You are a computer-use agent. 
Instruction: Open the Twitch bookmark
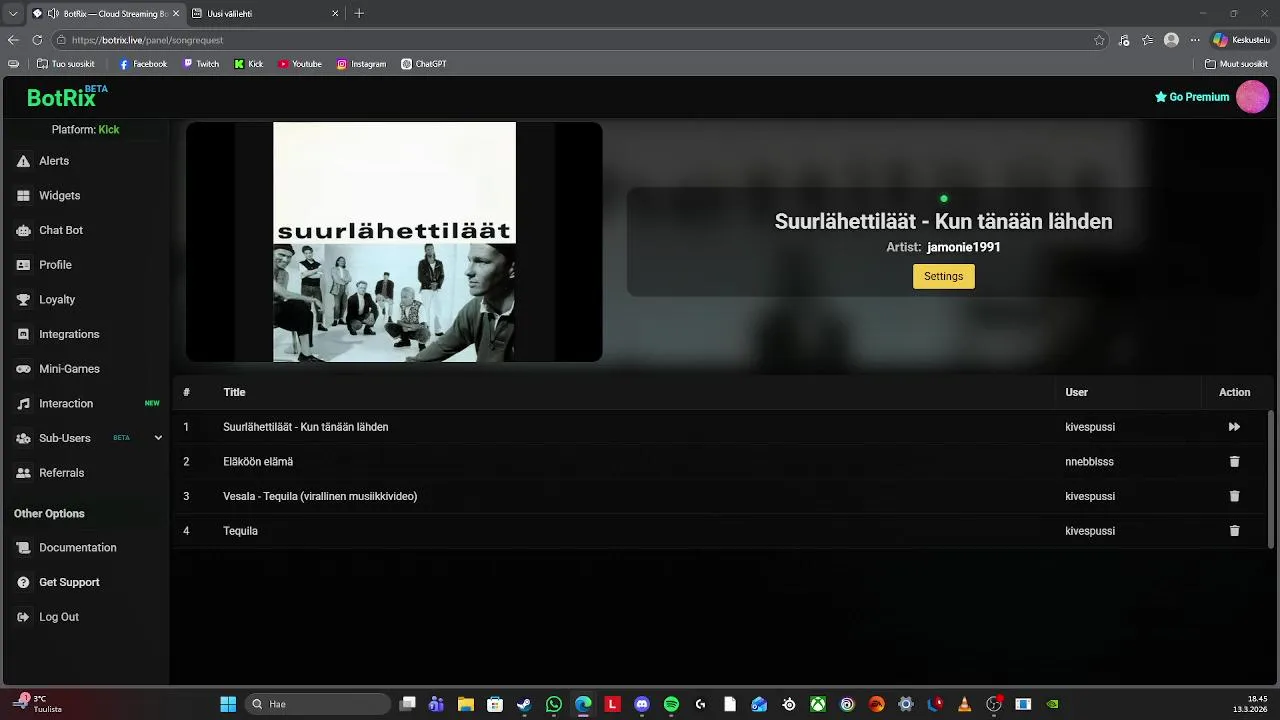(201, 64)
